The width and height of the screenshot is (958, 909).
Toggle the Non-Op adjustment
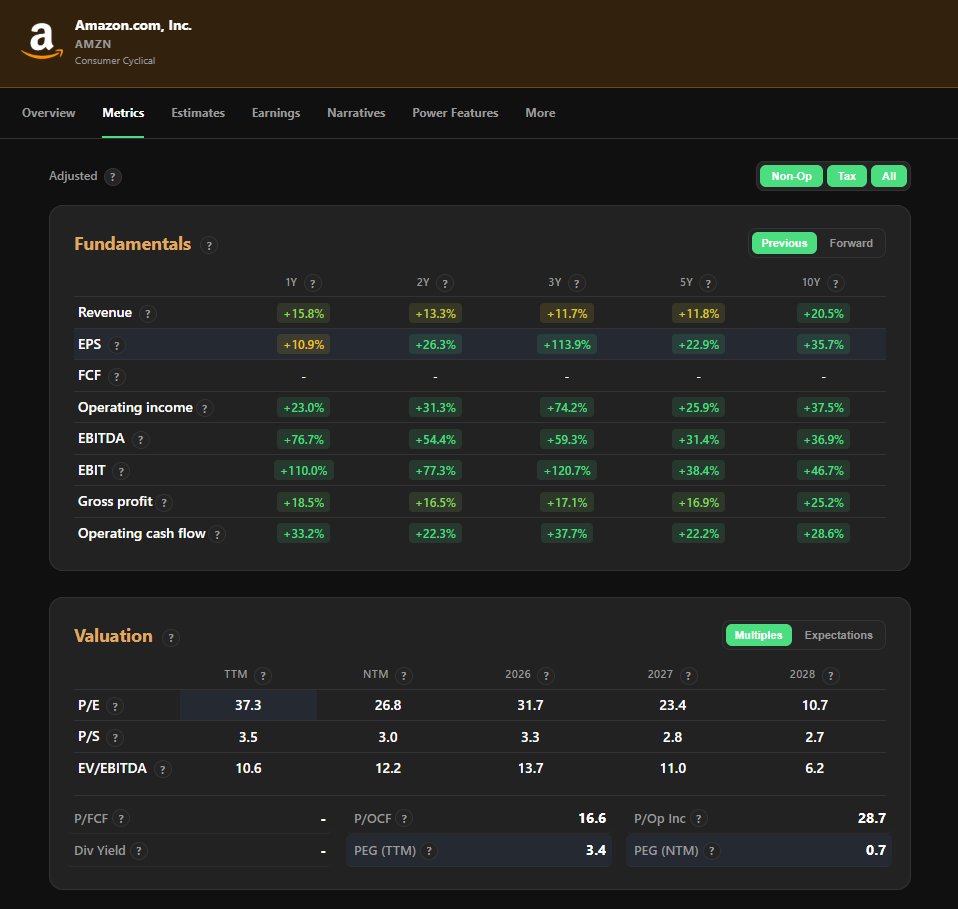pyautogui.click(x=791, y=176)
